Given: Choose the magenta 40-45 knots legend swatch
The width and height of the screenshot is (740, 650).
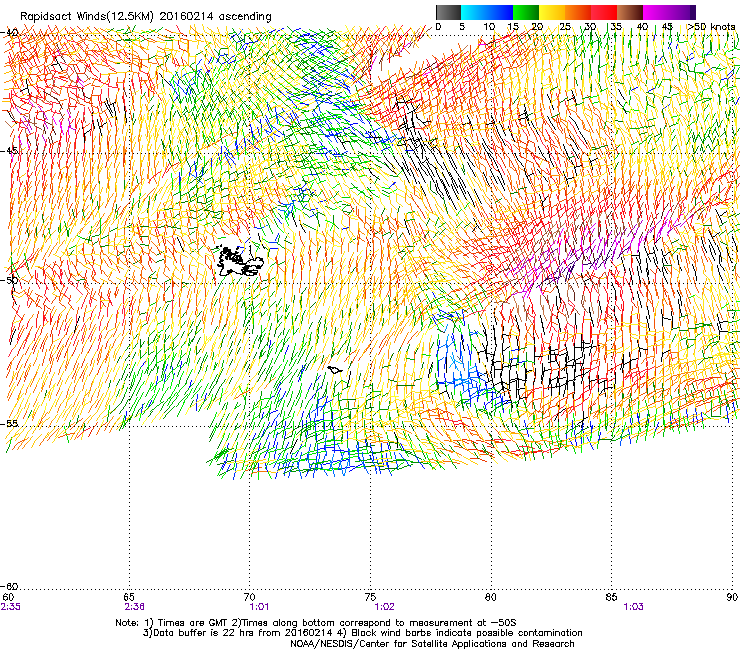Looking at the screenshot, I should pyautogui.click(x=656, y=12).
